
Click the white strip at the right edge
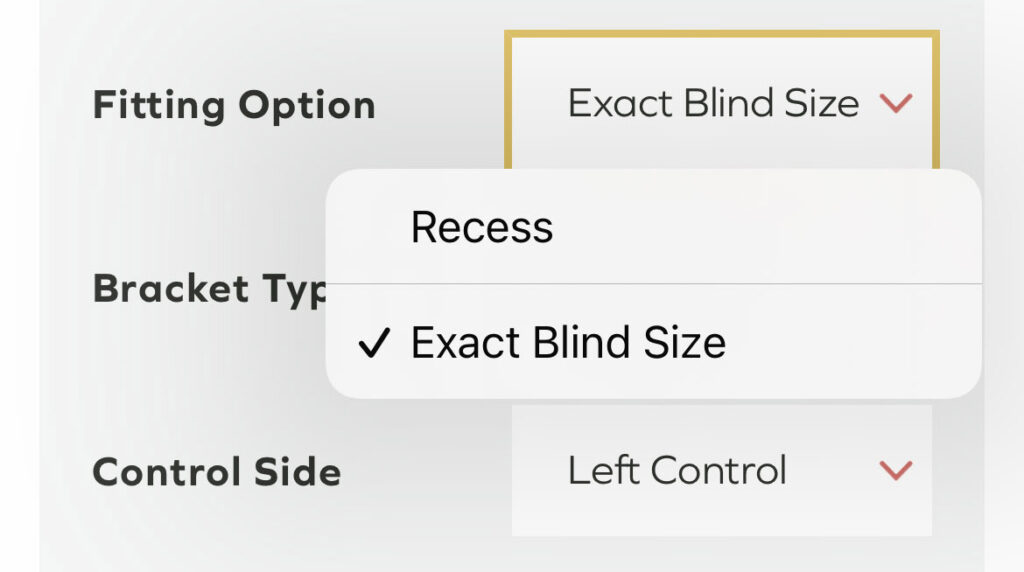click(1004, 300)
